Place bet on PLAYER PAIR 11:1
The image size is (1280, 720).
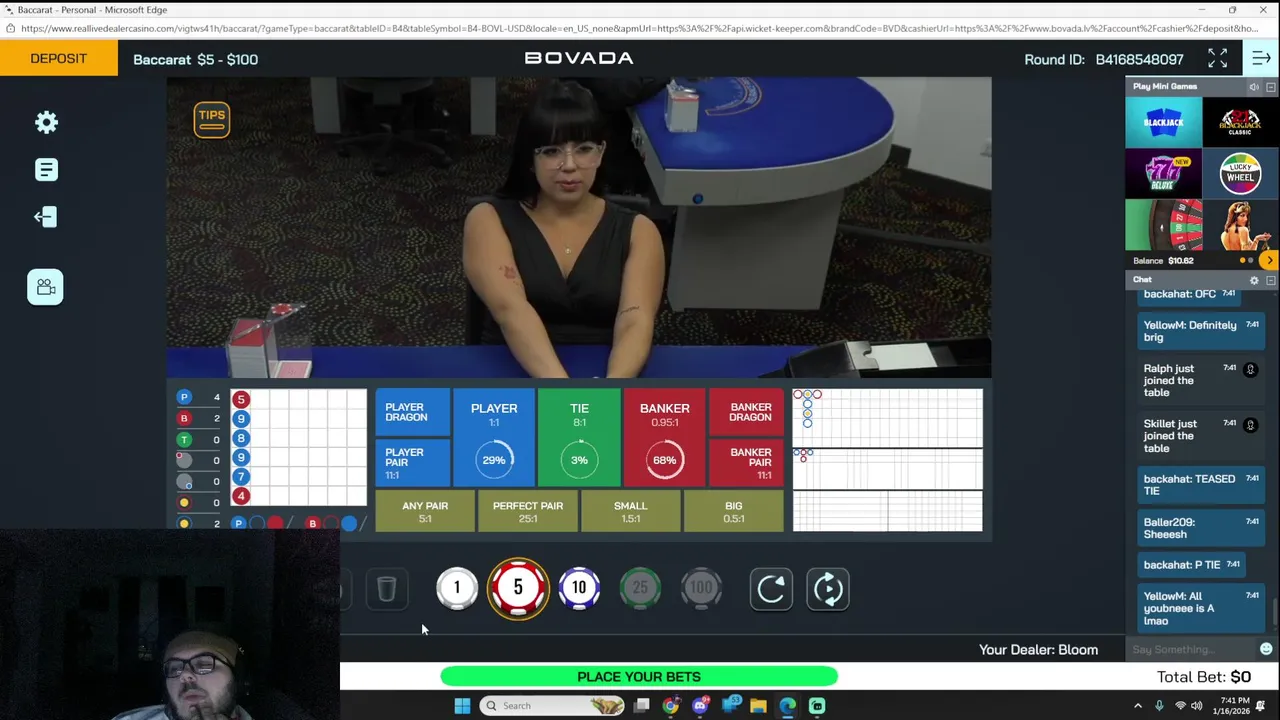(x=413, y=463)
